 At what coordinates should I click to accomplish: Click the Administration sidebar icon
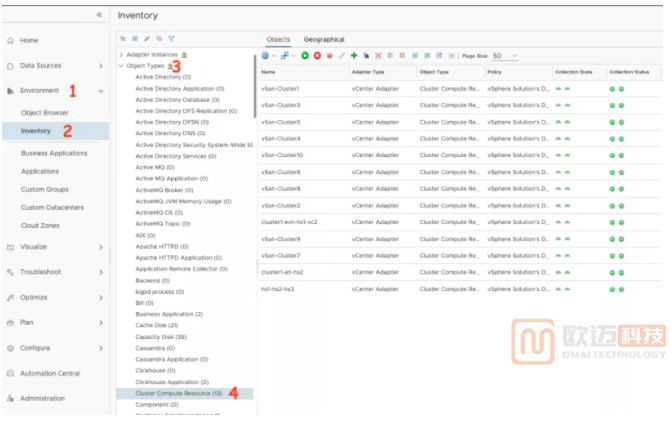(x=10, y=399)
